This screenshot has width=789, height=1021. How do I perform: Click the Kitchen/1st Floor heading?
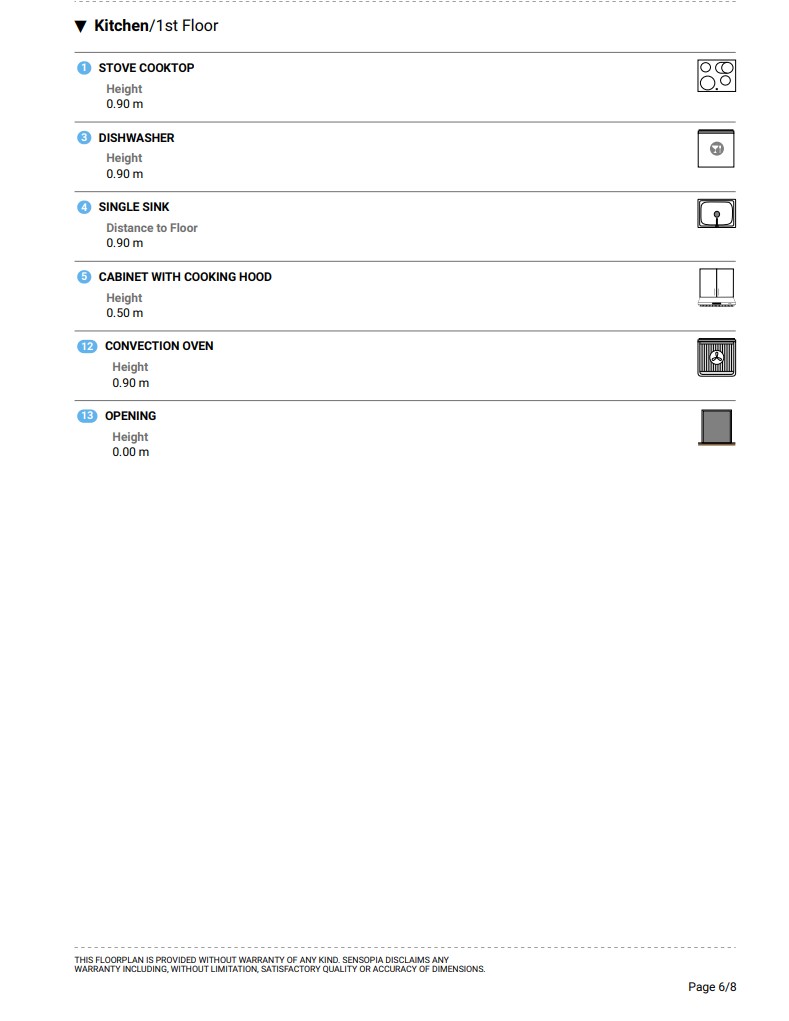coord(156,26)
